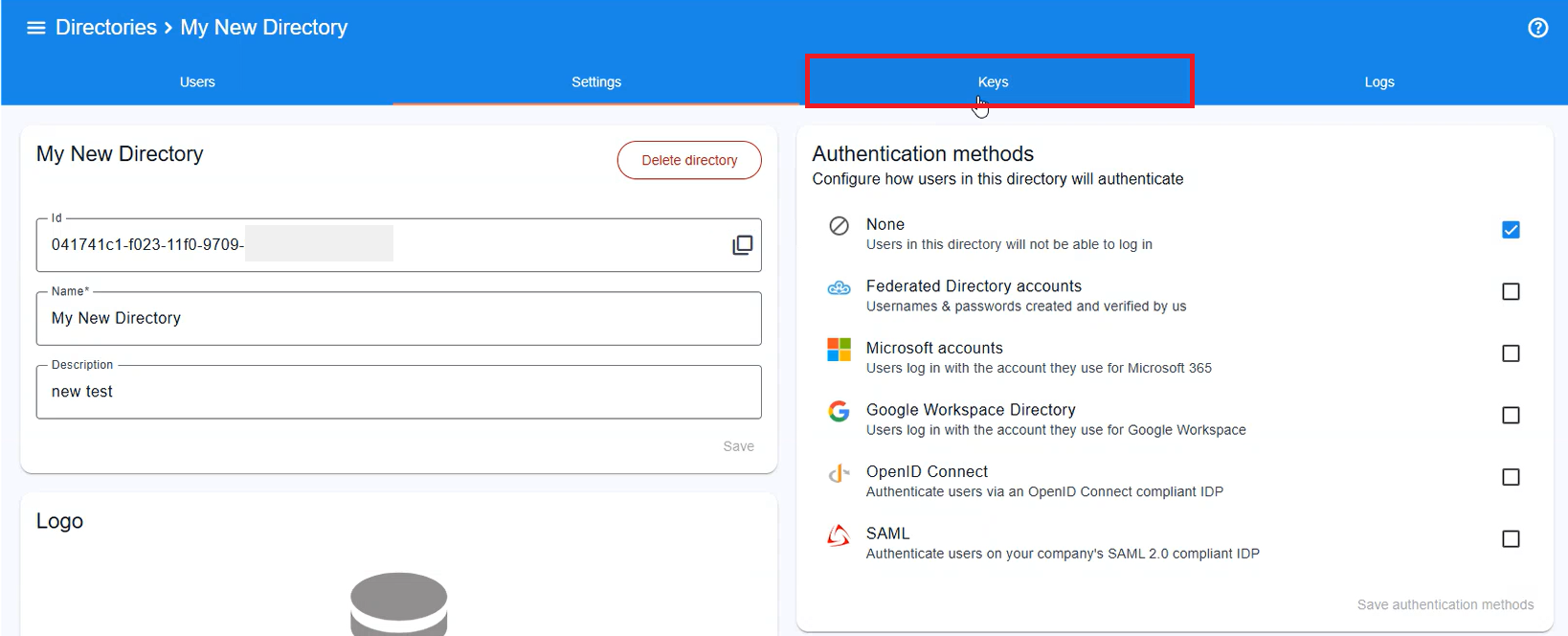Screen dimensions: 1568x636
Task: Click 'Usernames & passwords created and verified by us'
Action: coord(1026,307)
